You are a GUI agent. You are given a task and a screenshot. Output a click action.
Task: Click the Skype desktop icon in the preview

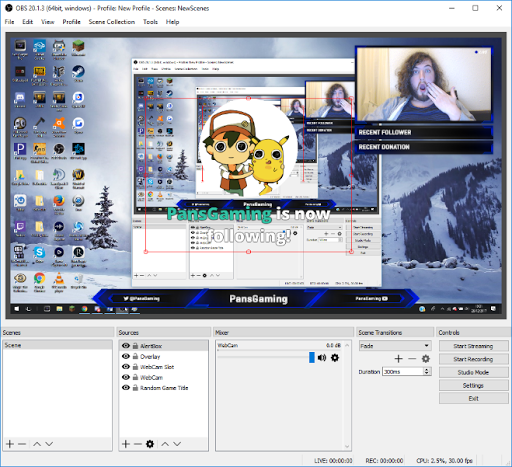tap(39, 252)
